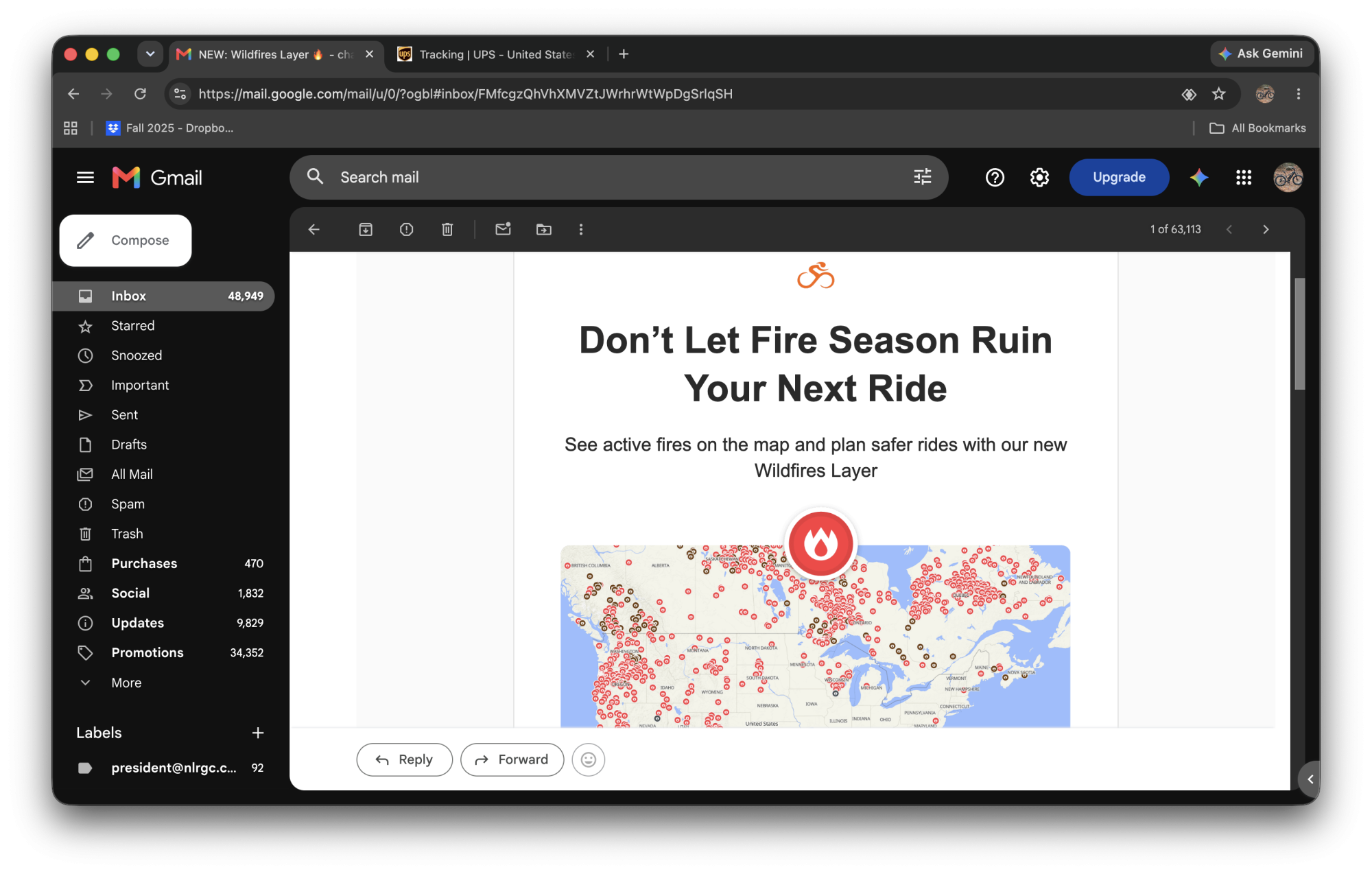The image size is (1372, 874).
Task: Mark the message as unread
Action: [x=503, y=229]
